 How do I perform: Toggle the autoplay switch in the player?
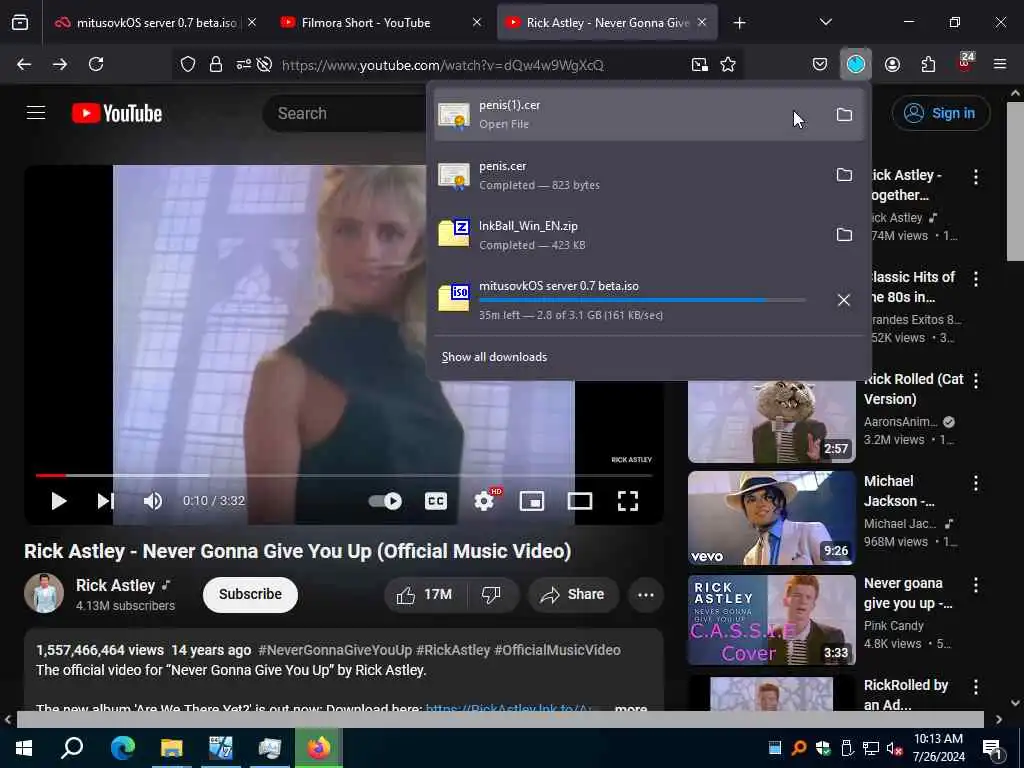click(x=385, y=501)
